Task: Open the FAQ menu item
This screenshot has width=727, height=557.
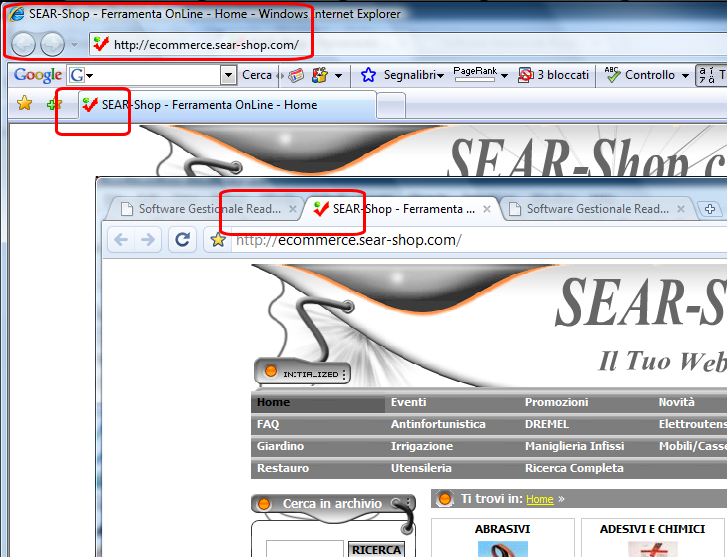Action: (x=268, y=424)
